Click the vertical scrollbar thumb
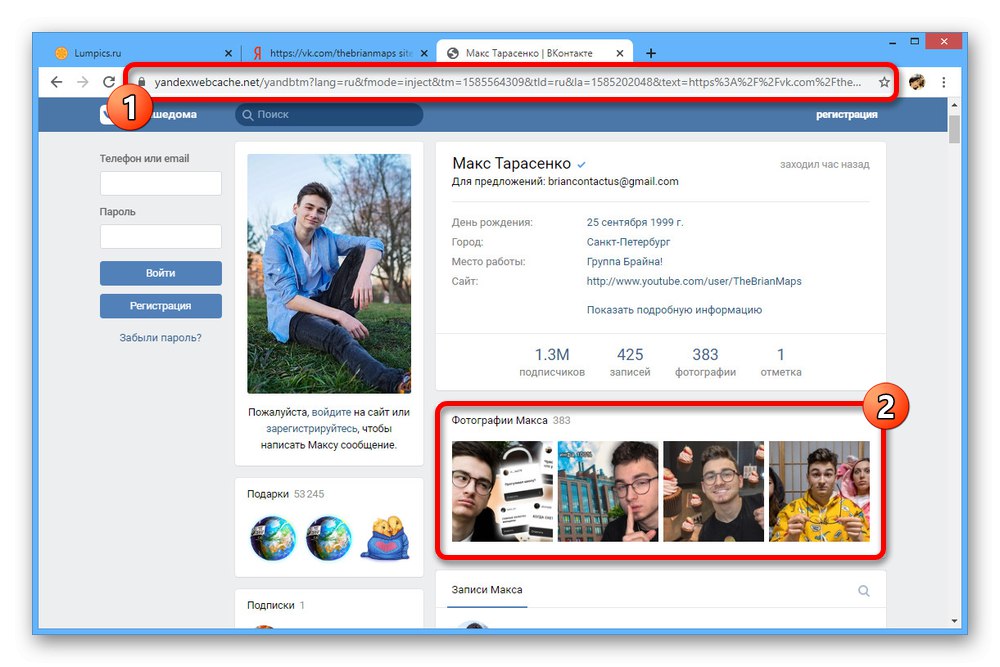The width and height of the screenshot is (1000, 667). point(954,129)
